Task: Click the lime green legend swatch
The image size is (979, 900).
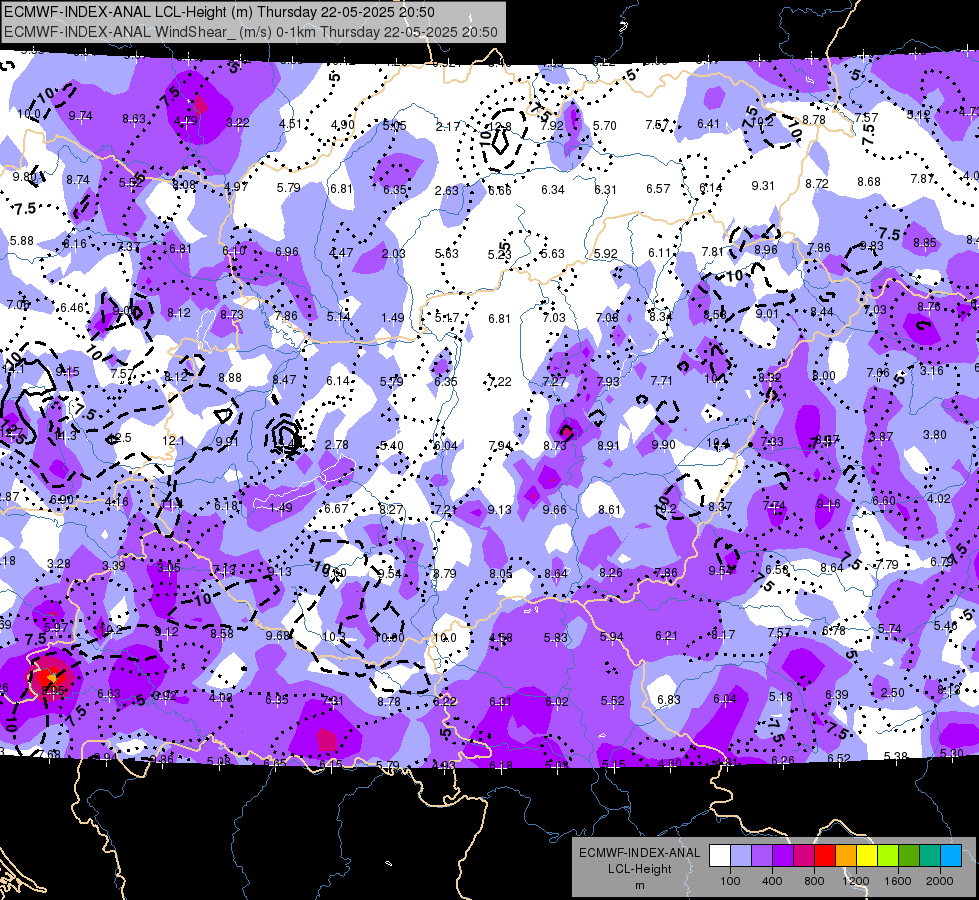Action: (x=888, y=855)
